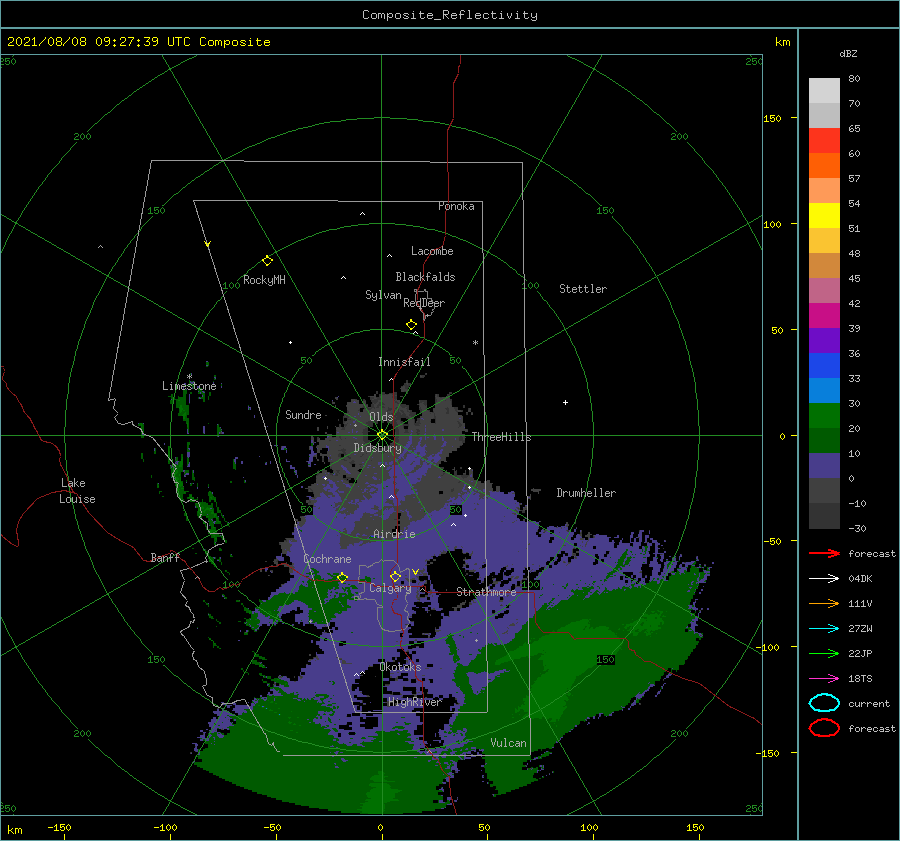Click the cyan 'current' ellipse symbol

(824, 703)
